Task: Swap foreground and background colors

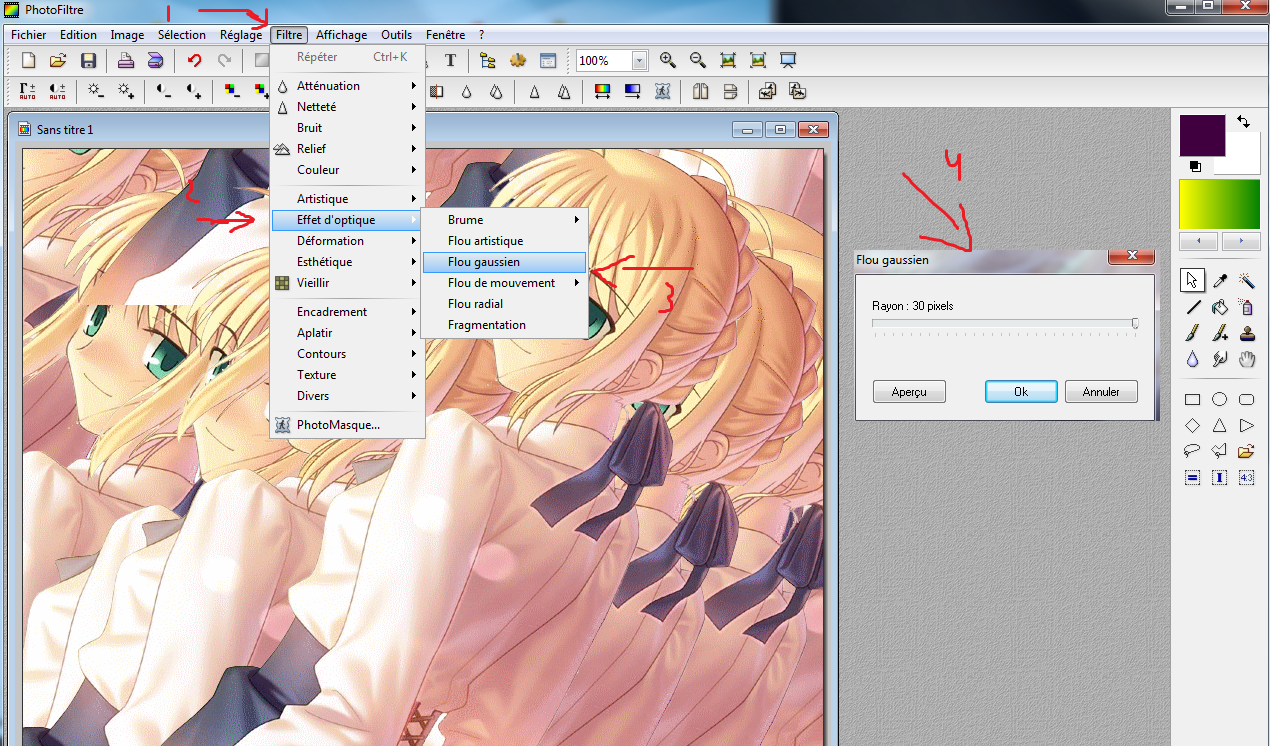Action: [1243, 121]
